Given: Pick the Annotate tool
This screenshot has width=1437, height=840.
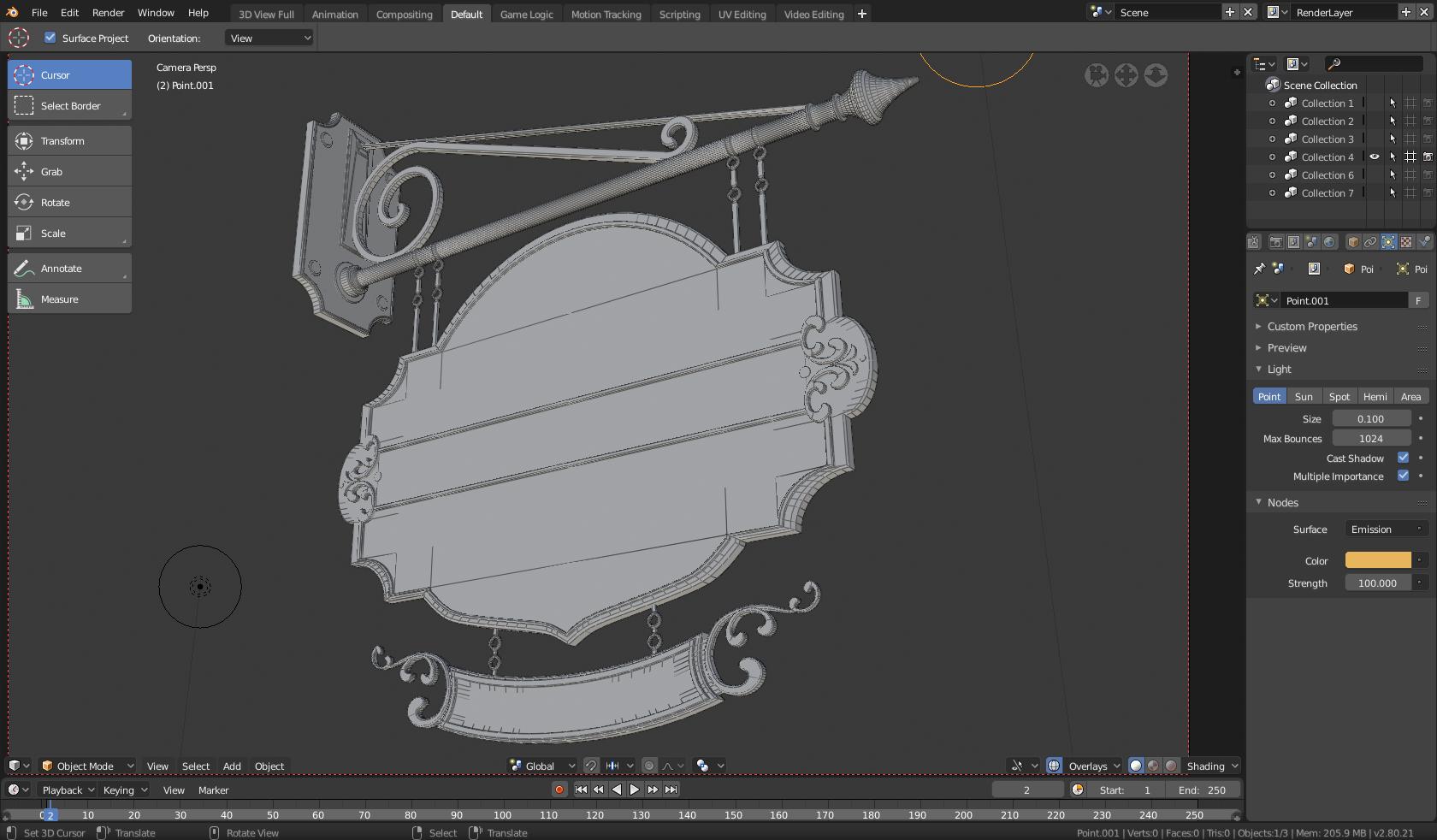Looking at the screenshot, I should (69, 269).
